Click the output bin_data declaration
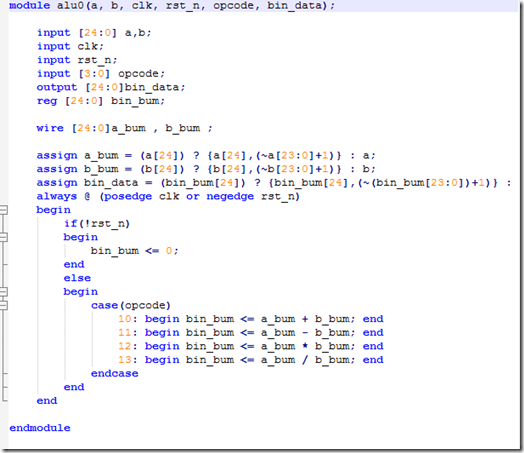524x453 pixels. 111,87
